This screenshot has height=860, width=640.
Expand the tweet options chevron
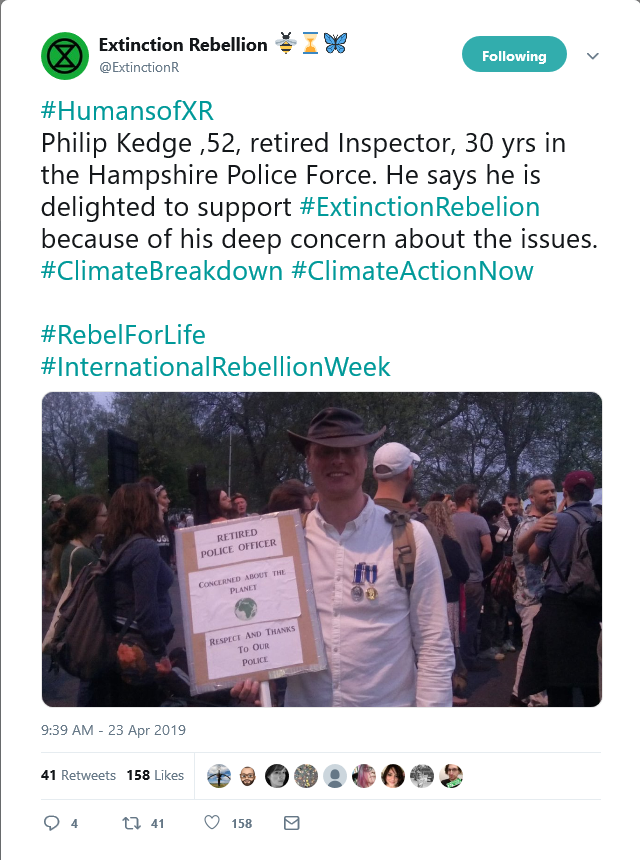click(x=592, y=56)
